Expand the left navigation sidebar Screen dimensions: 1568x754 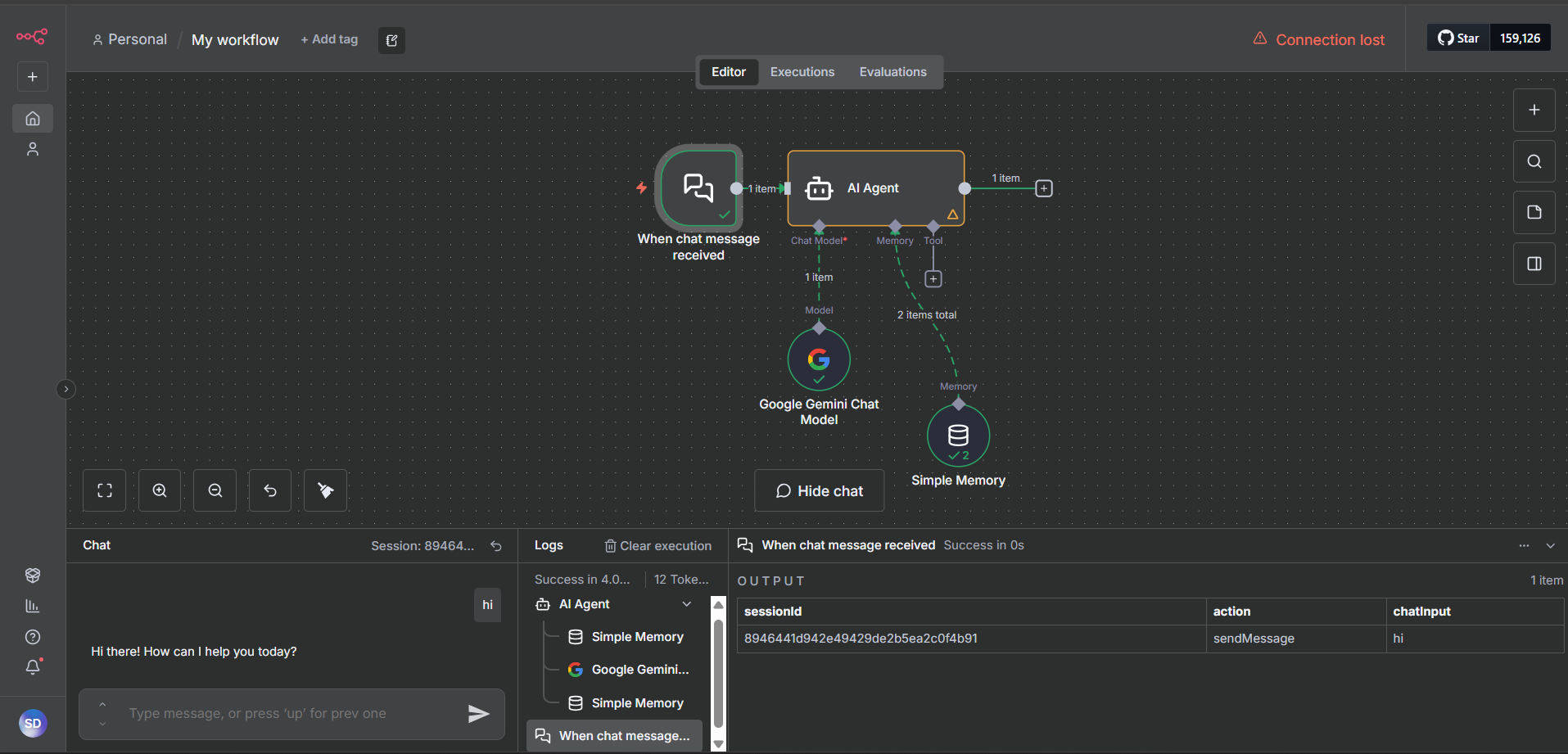(x=66, y=389)
